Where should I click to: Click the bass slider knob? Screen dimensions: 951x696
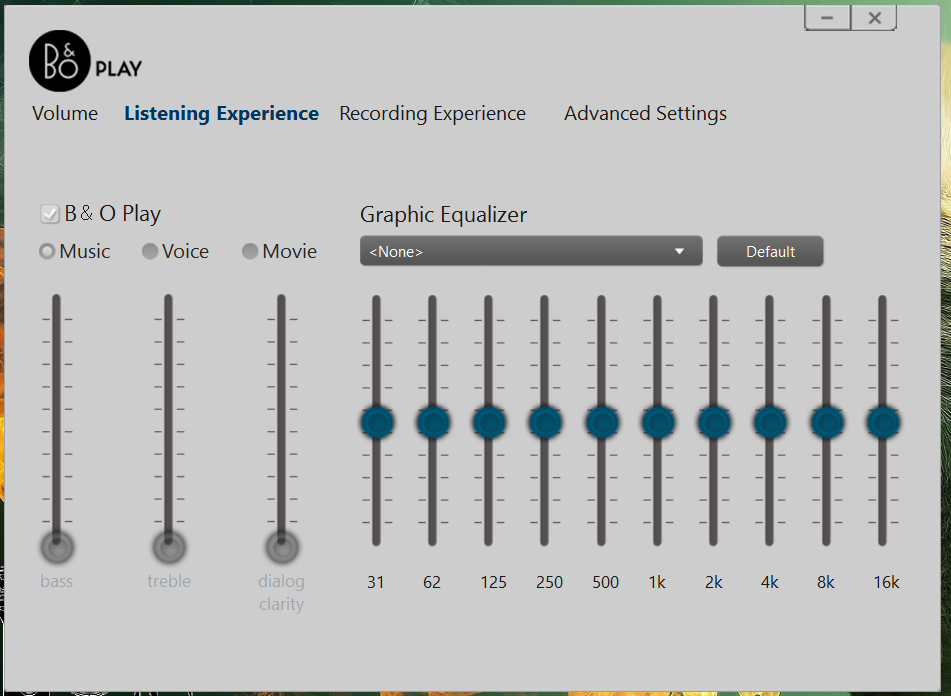(57, 547)
